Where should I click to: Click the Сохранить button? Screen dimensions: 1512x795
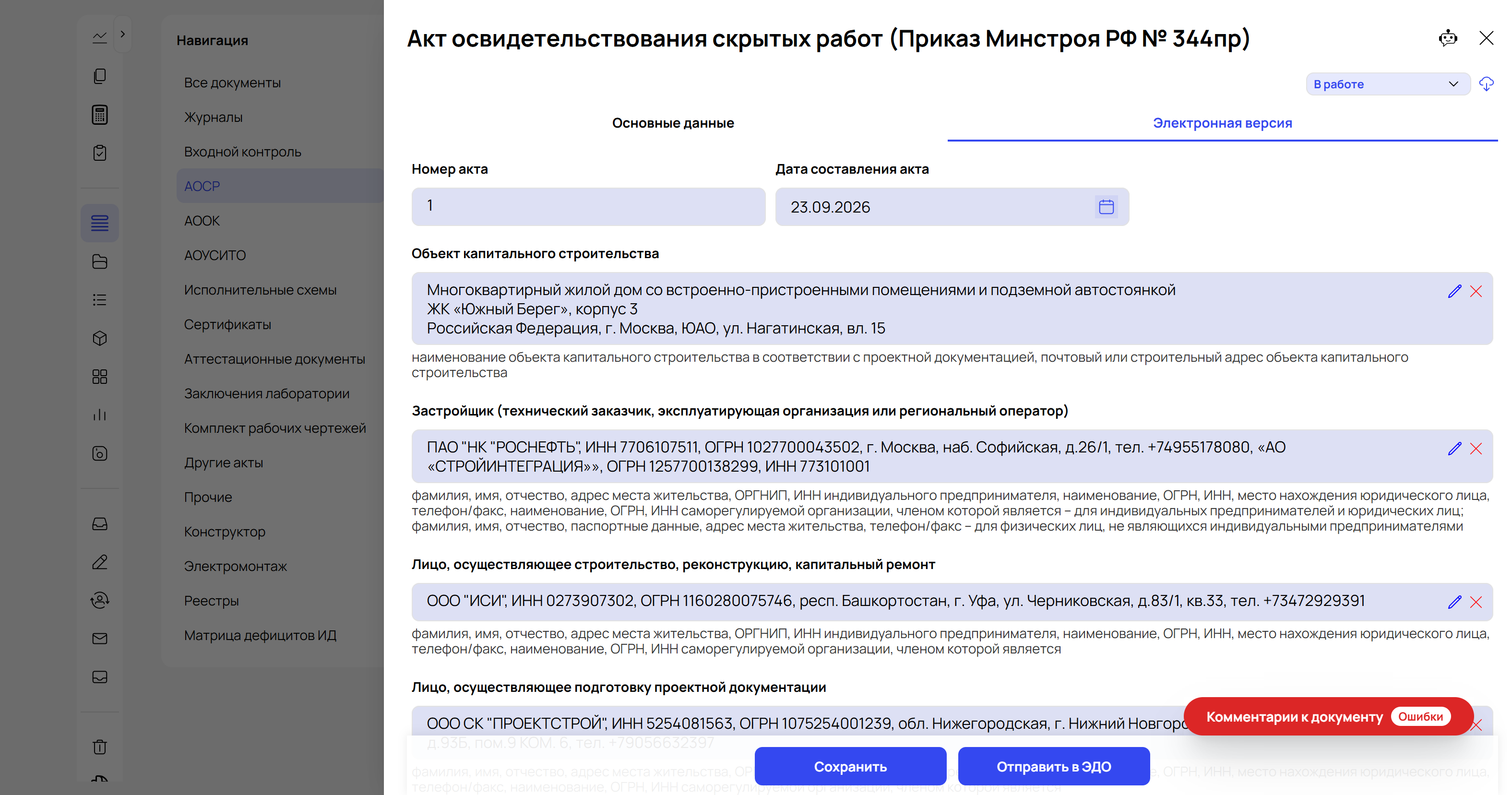pos(850,767)
